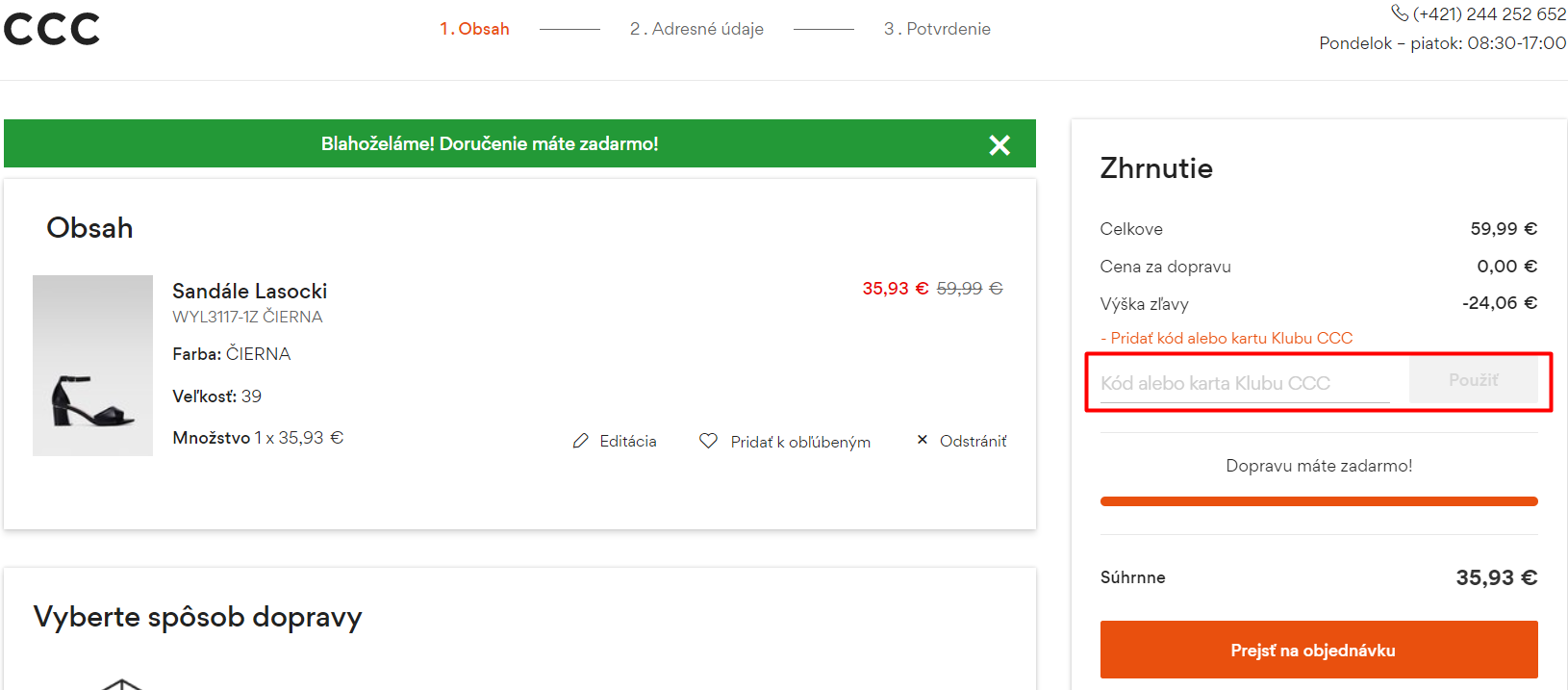This screenshot has height=690, width=1568.
Task: Click the Editácia text label
Action: [628, 441]
